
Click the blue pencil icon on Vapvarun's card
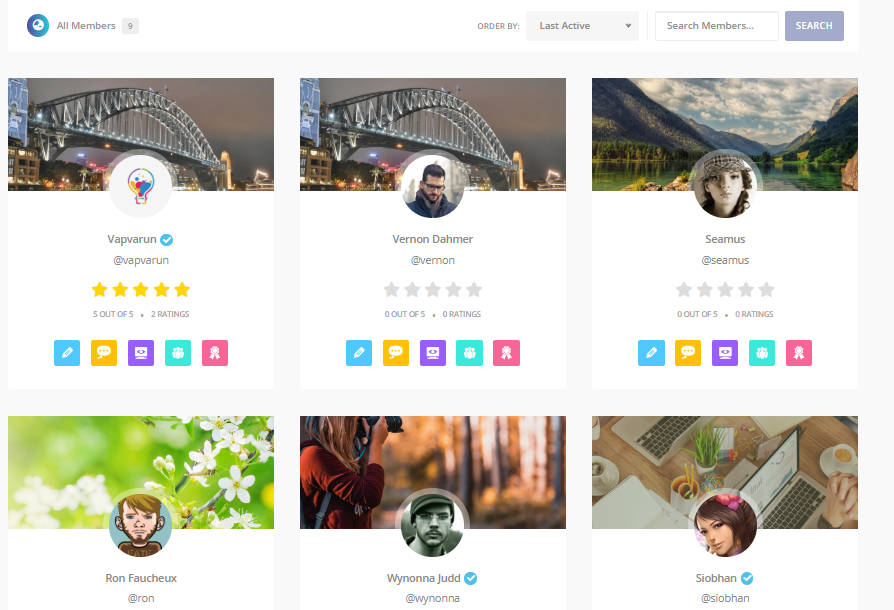[67, 353]
